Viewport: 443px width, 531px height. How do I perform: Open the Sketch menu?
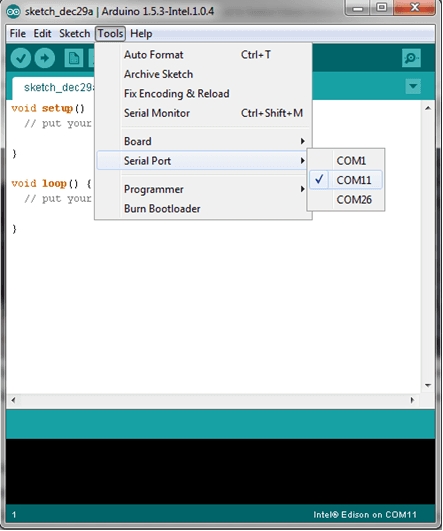pos(75,34)
